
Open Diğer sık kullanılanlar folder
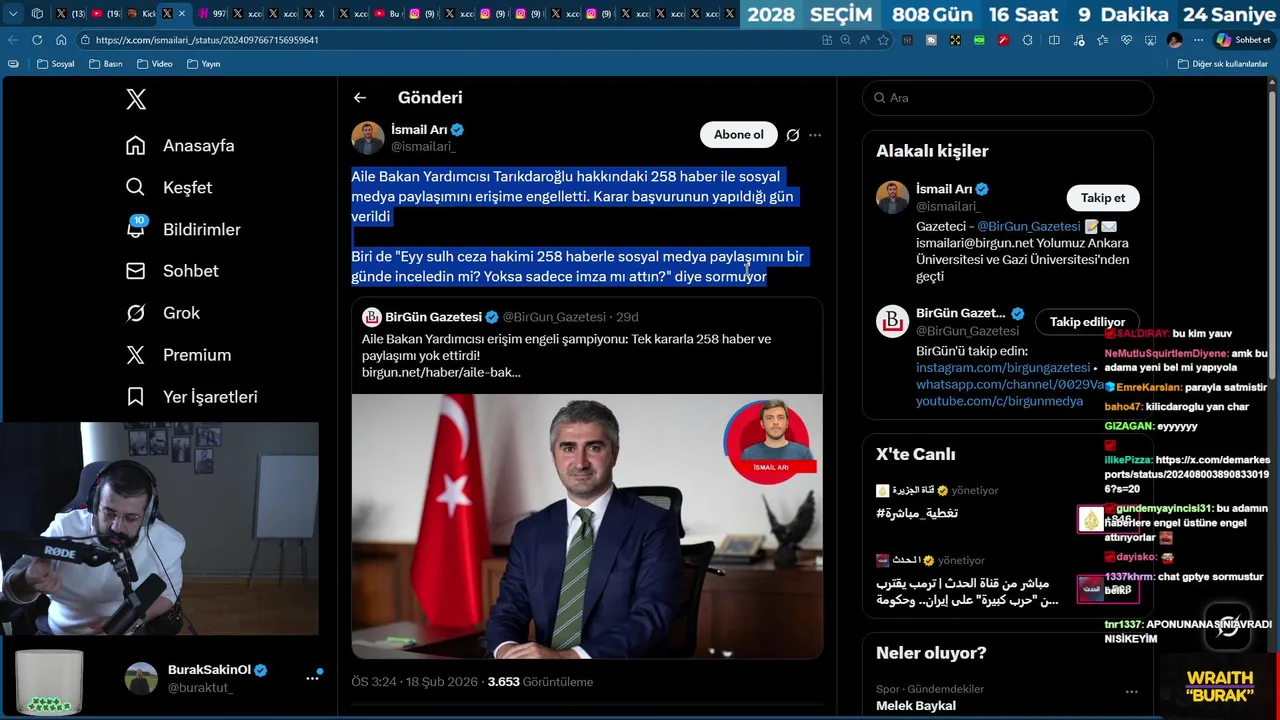(1223, 64)
